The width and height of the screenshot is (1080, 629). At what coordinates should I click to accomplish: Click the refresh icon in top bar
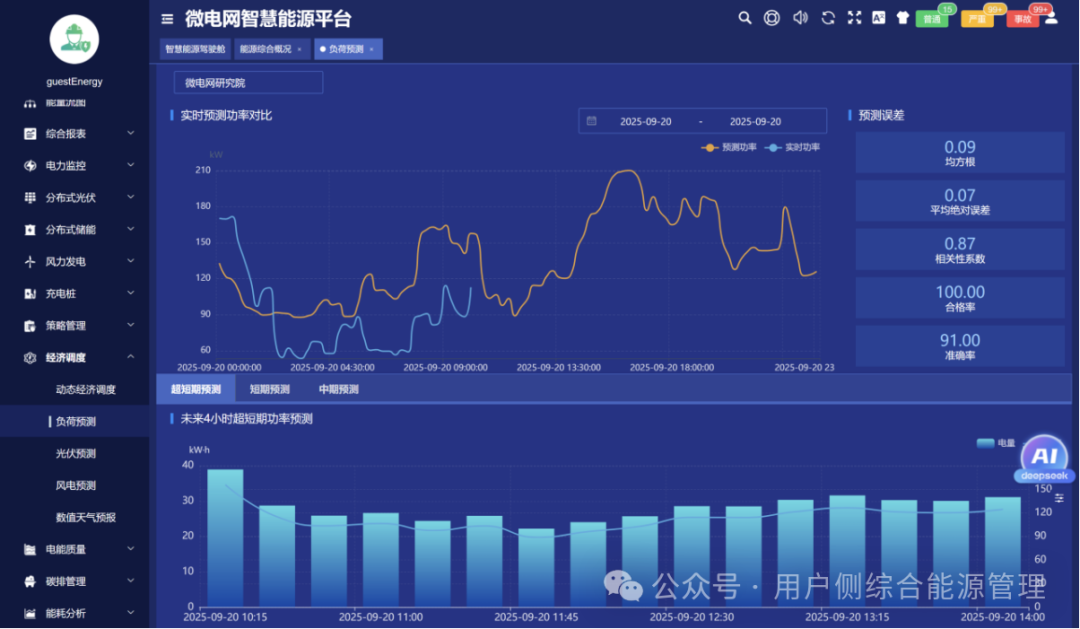point(828,18)
